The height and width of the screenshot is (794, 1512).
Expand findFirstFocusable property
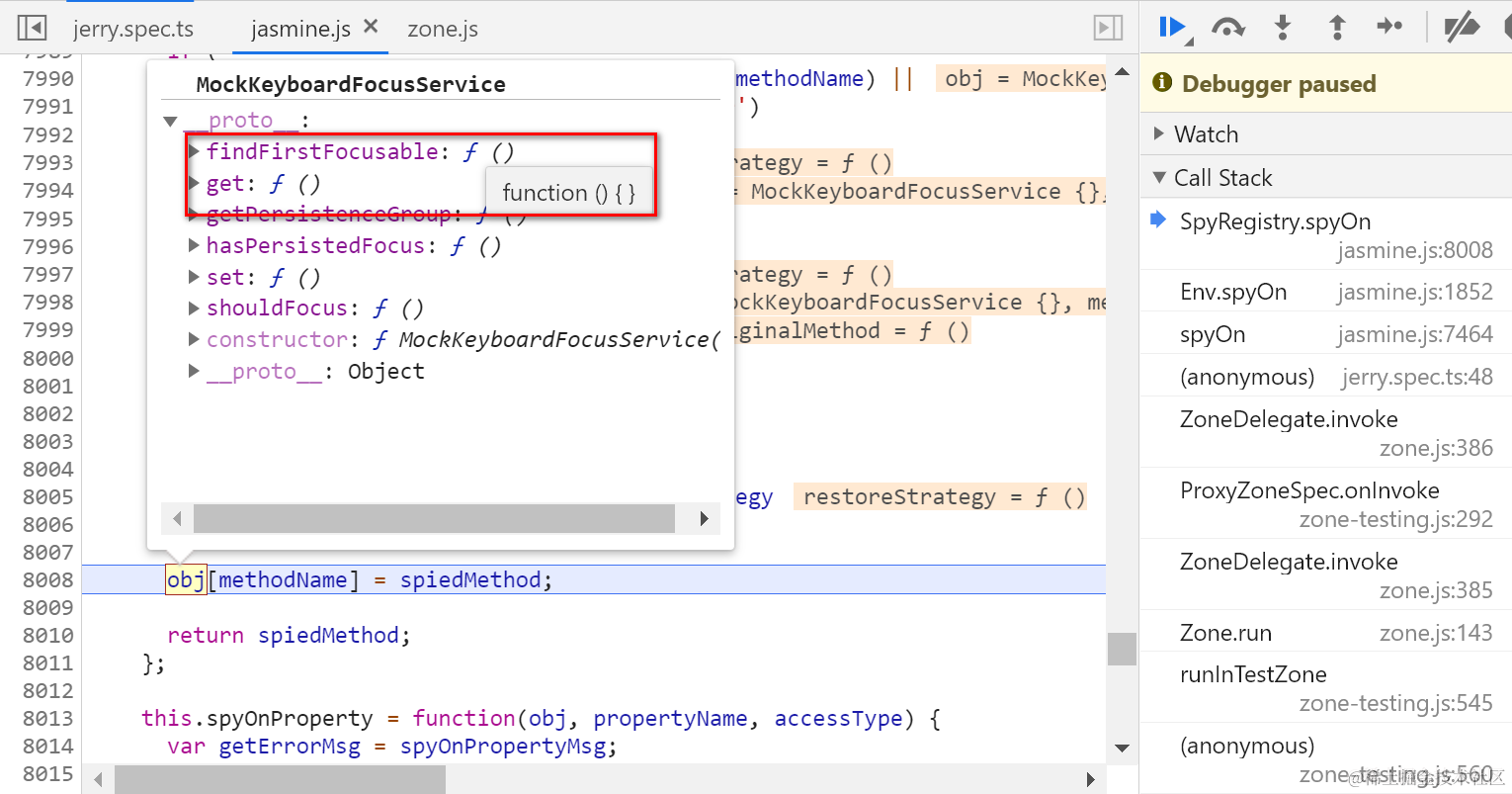pos(195,151)
